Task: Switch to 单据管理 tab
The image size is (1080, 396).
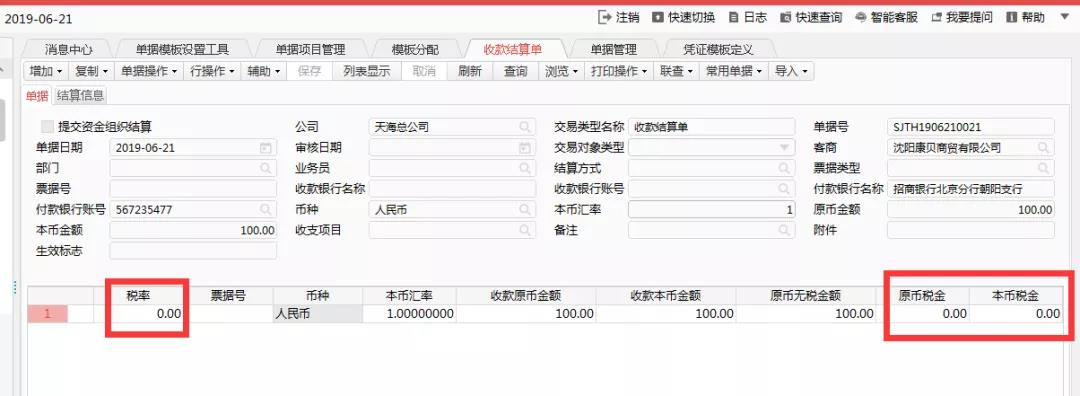Action: point(614,50)
